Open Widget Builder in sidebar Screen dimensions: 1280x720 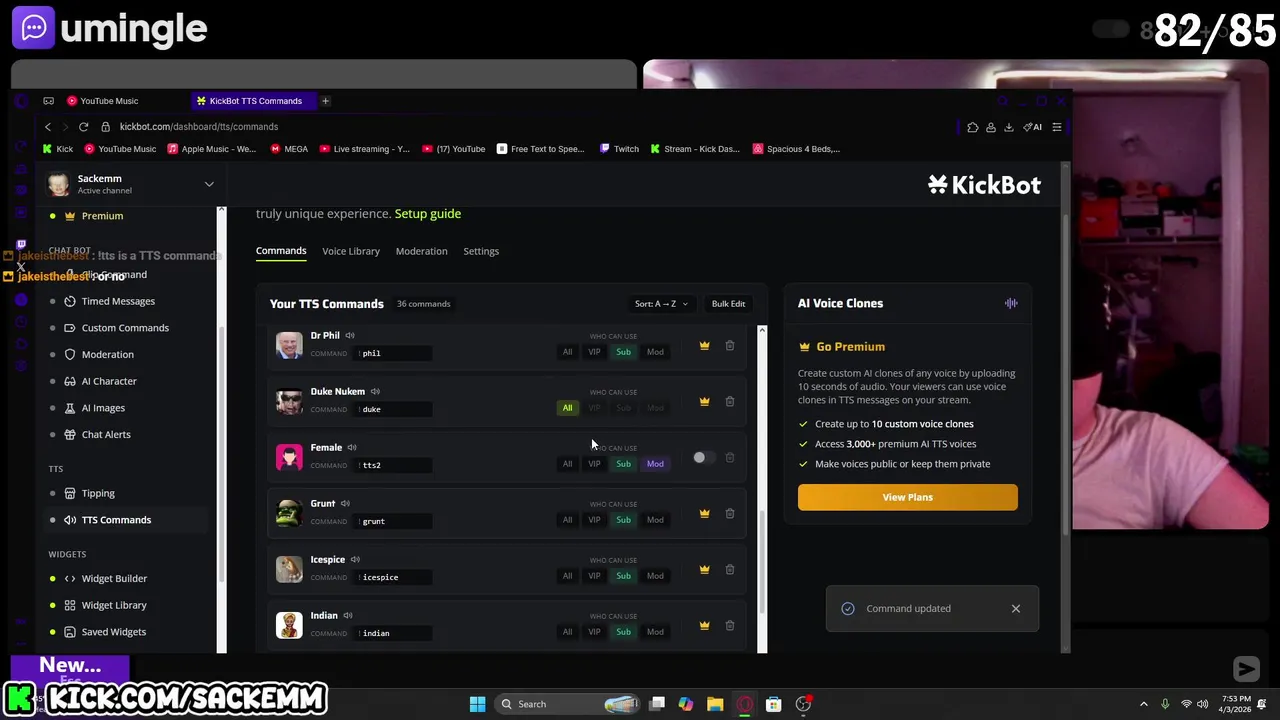tap(114, 579)
